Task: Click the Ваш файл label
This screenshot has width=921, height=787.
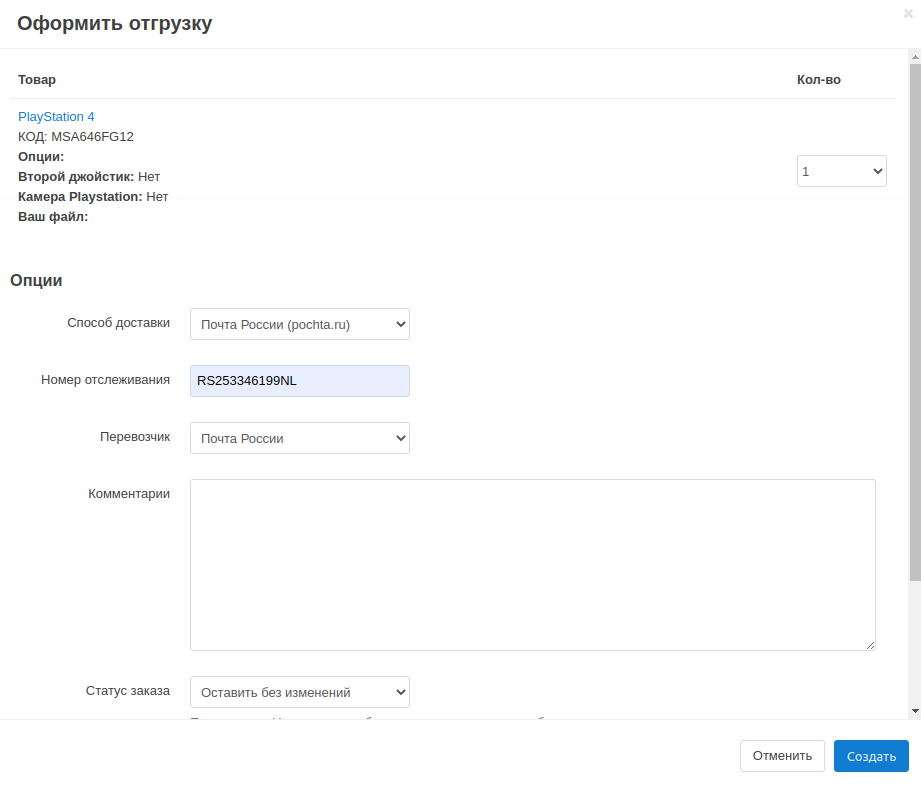Action: pos(53,217)
